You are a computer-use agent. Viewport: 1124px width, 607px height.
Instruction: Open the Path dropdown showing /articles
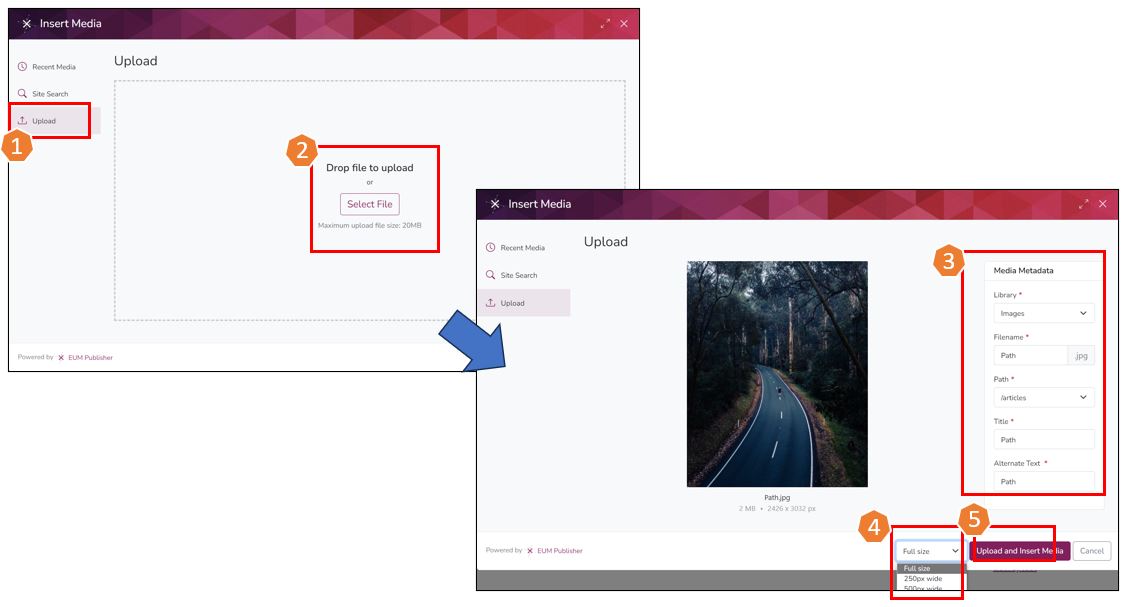pos(1044,397)
